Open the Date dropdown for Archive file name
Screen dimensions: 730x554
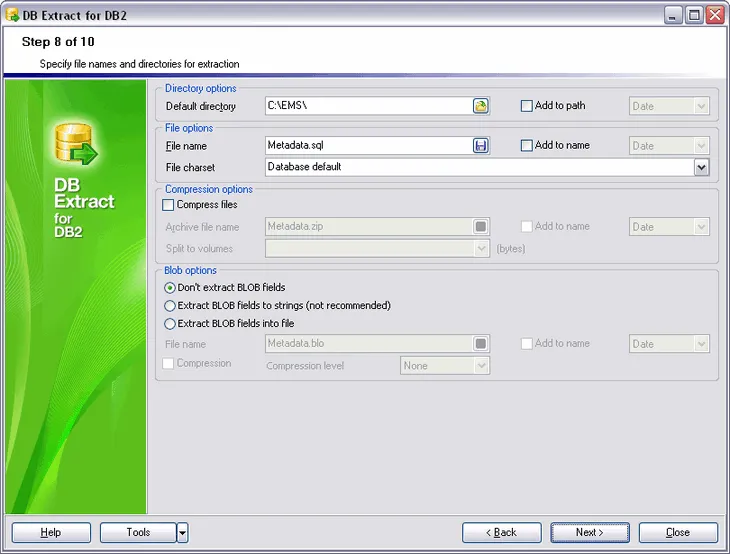[x=701, y=227]
